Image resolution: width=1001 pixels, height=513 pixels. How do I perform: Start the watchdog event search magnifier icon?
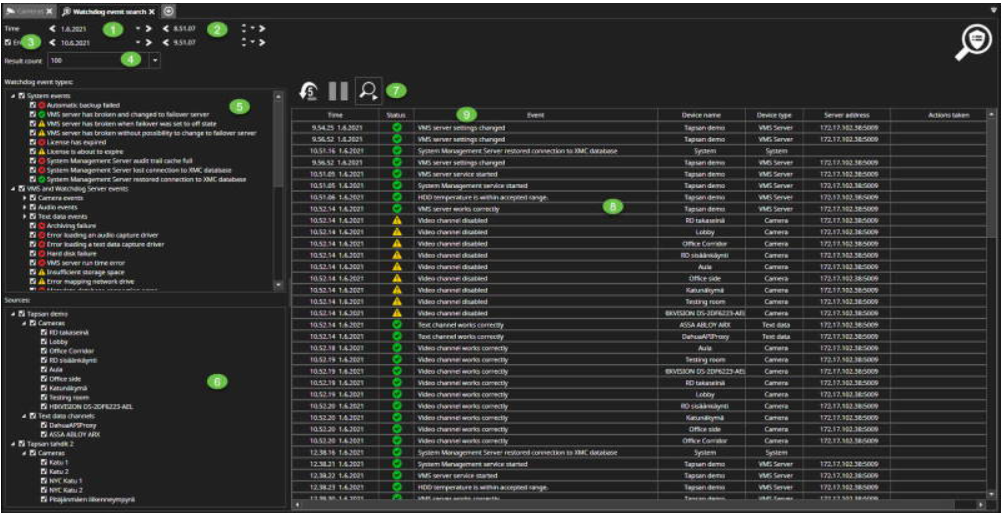coord(368,91)
